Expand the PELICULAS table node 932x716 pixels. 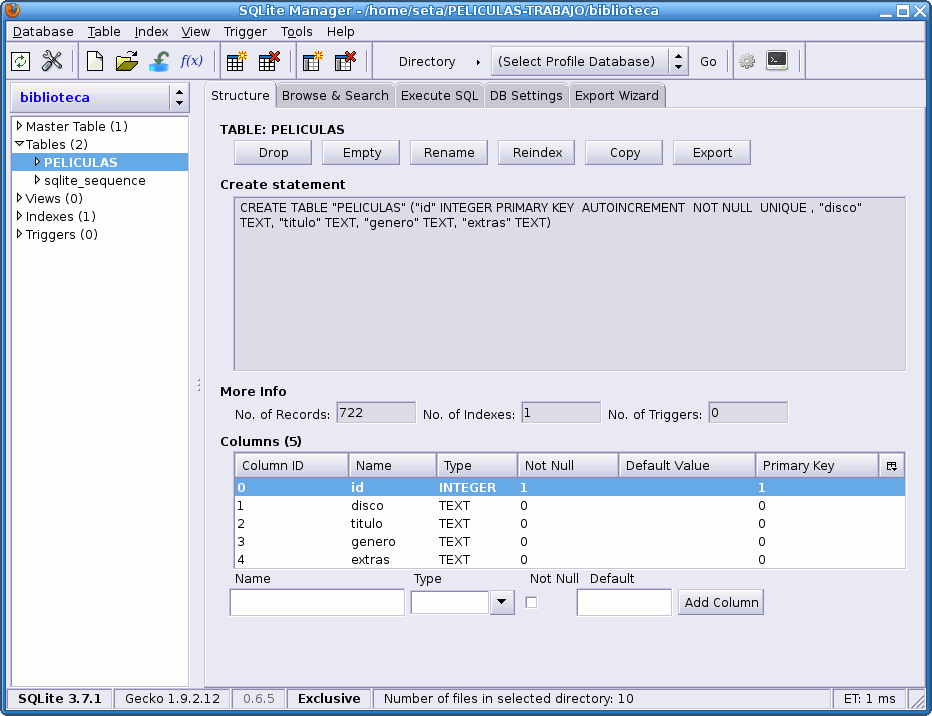[37, 162]
